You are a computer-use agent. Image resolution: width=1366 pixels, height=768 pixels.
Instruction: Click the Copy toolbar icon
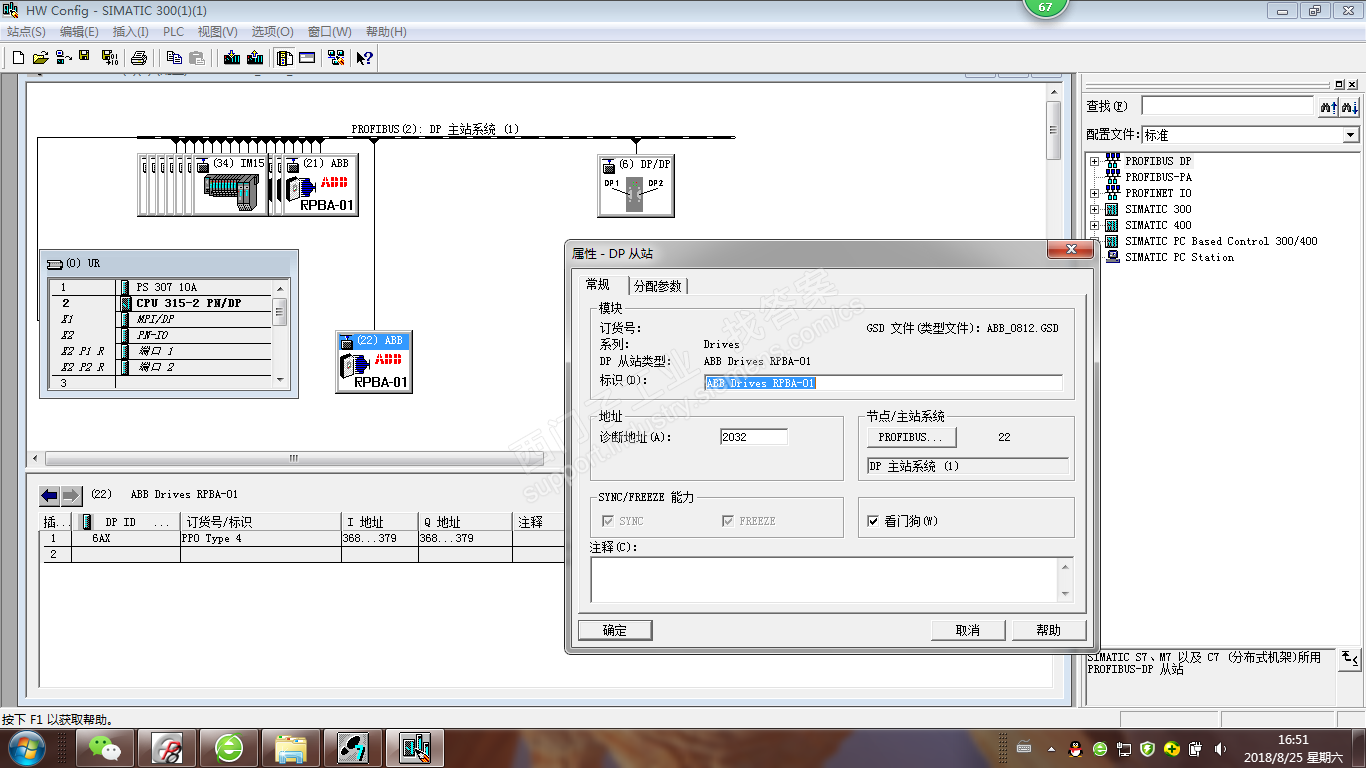click(x=174, y=58)
